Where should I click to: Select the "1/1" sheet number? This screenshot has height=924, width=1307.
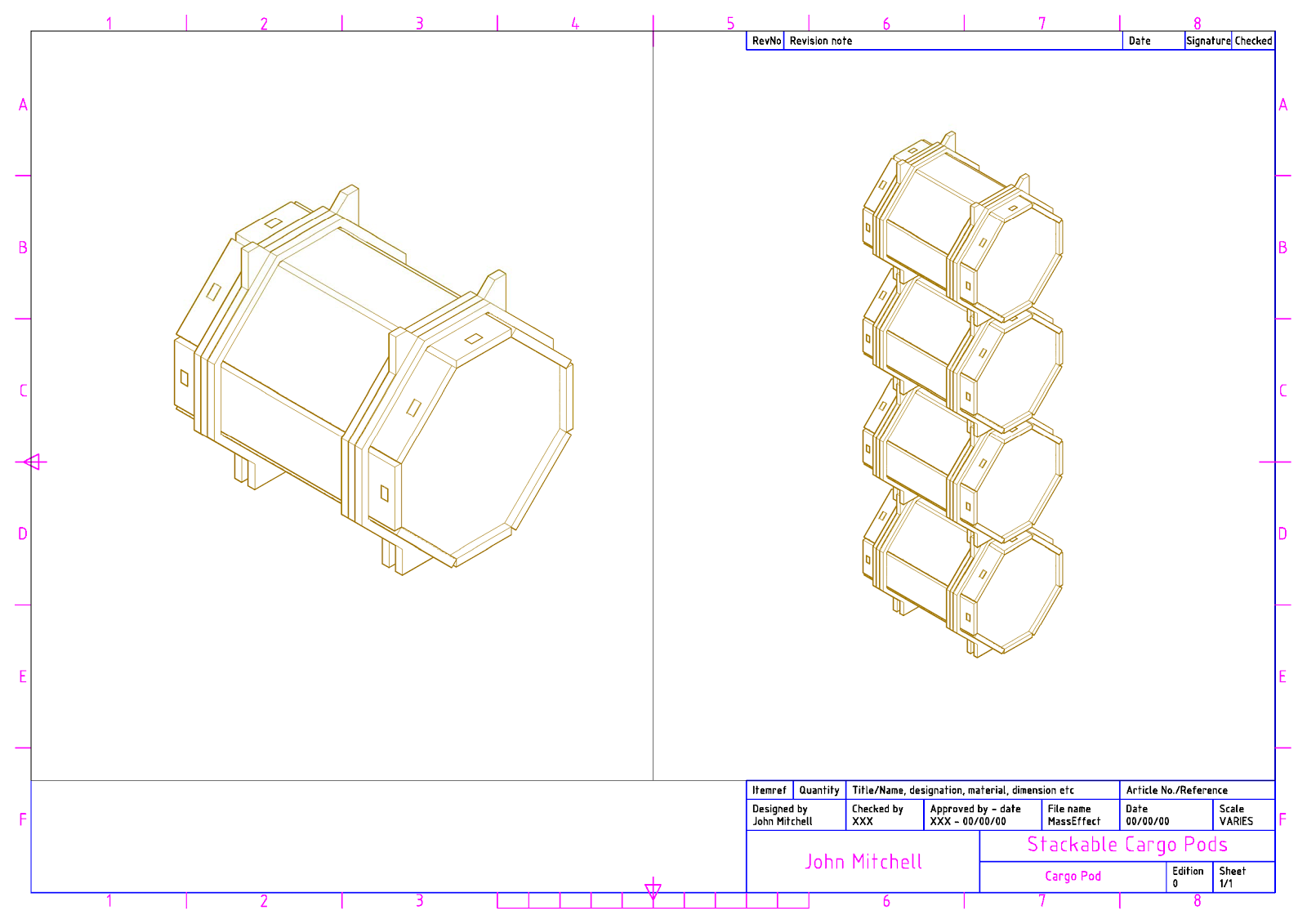pyautogui.click(x=1226, y=883)
